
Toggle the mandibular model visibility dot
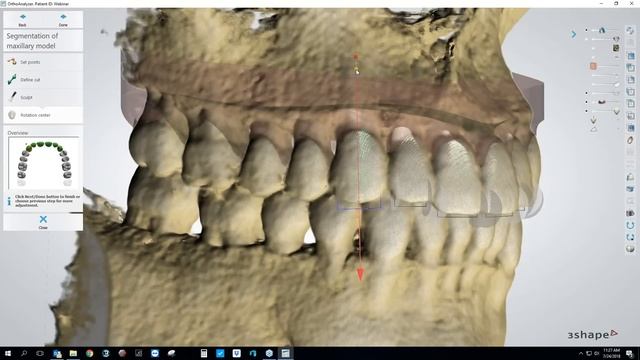tap(587, 102)
